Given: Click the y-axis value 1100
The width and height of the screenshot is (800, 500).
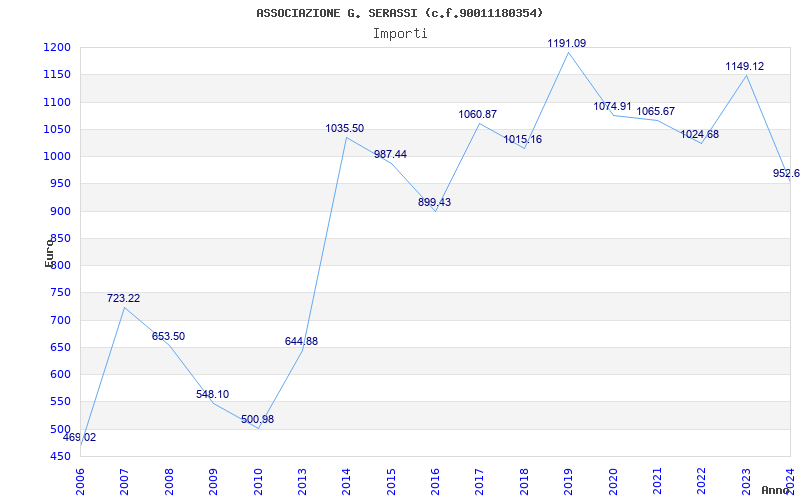Looking at the screenshot, I should click(x=57, y=103).
